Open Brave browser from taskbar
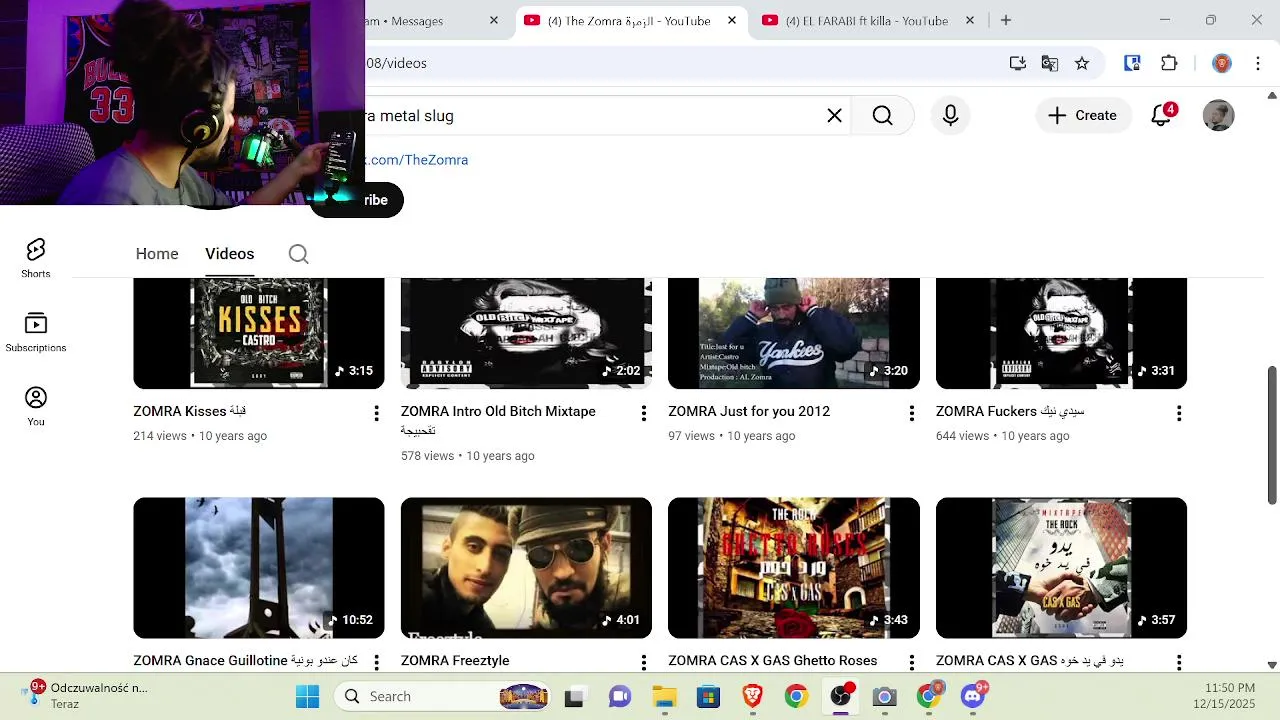This screenshot has height=720, width=1280. pyautogui.click(x=752, y=696)
